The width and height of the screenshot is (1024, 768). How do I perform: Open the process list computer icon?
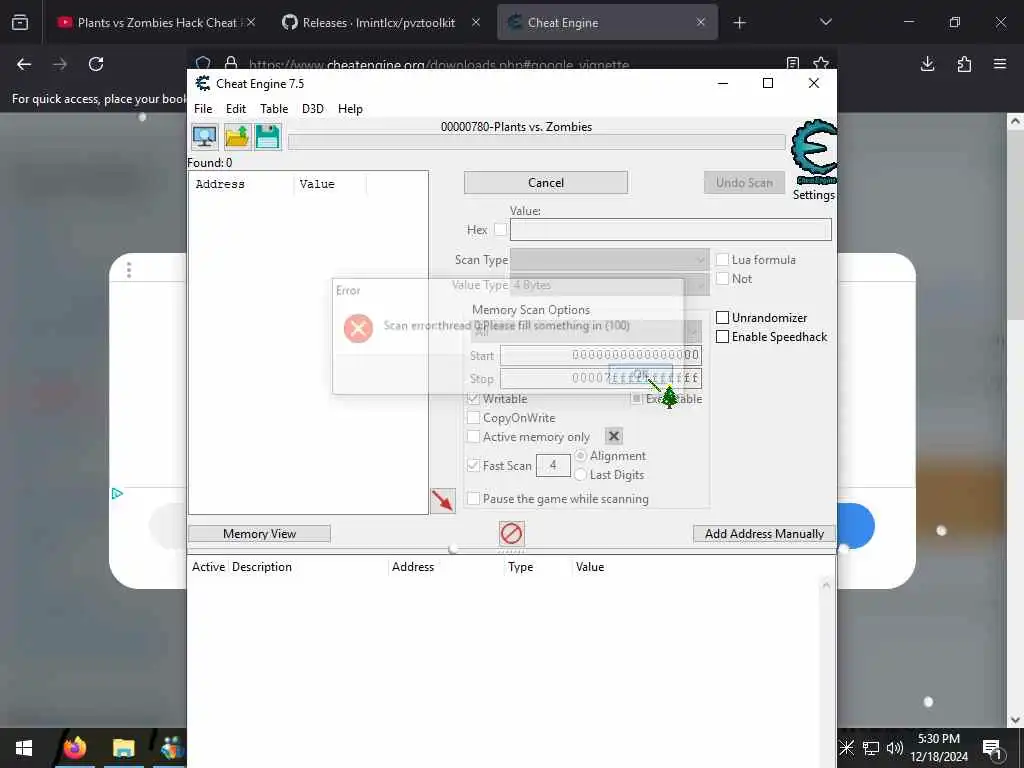pyautogui.click(x=204, y=136)
